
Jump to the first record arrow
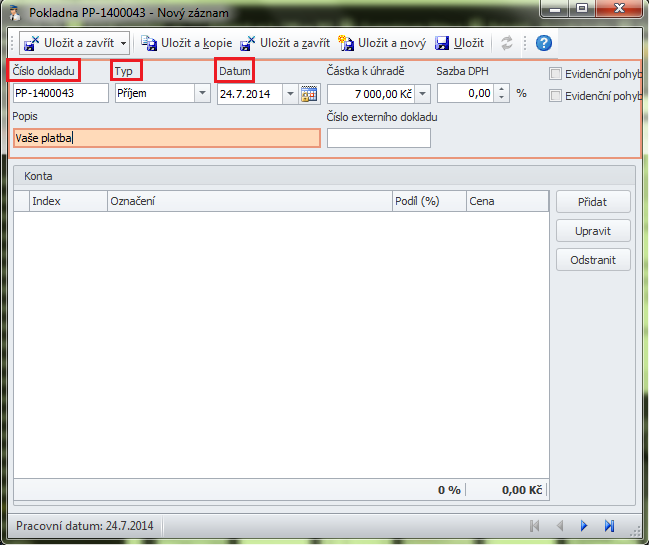click(535, 525)
